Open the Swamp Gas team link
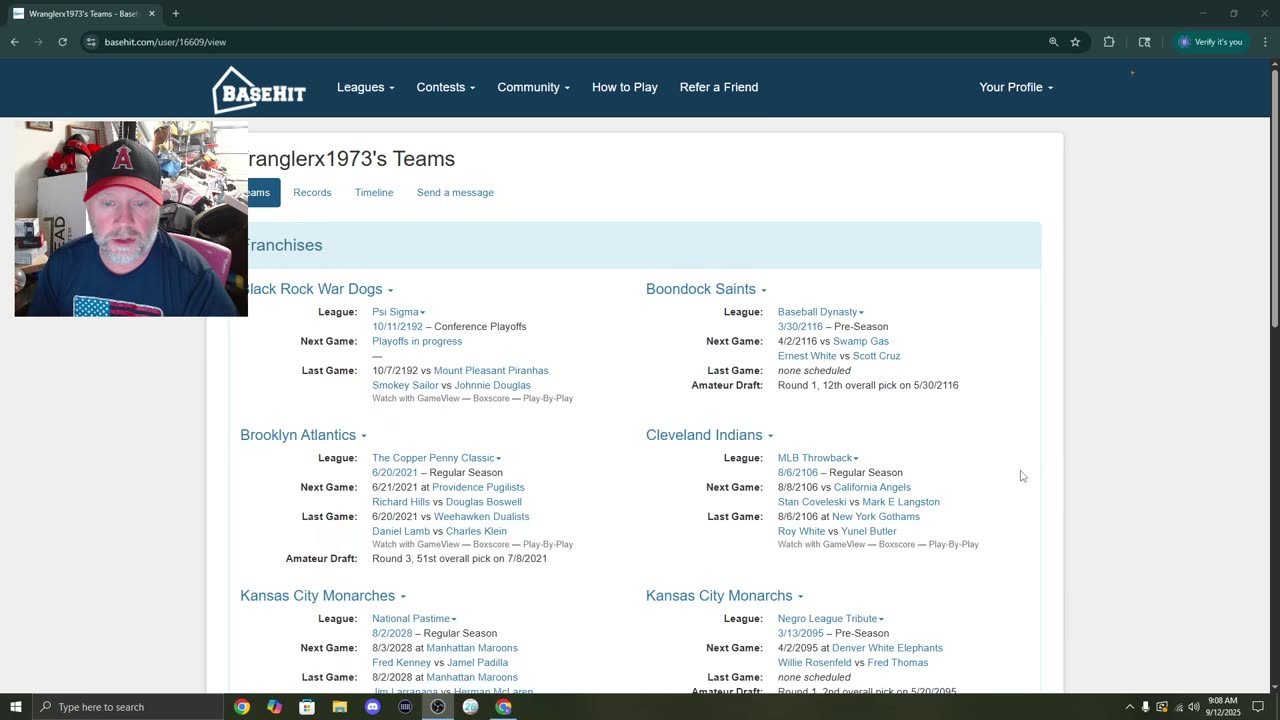The image size is (1280, 720). tap(861, 341)
